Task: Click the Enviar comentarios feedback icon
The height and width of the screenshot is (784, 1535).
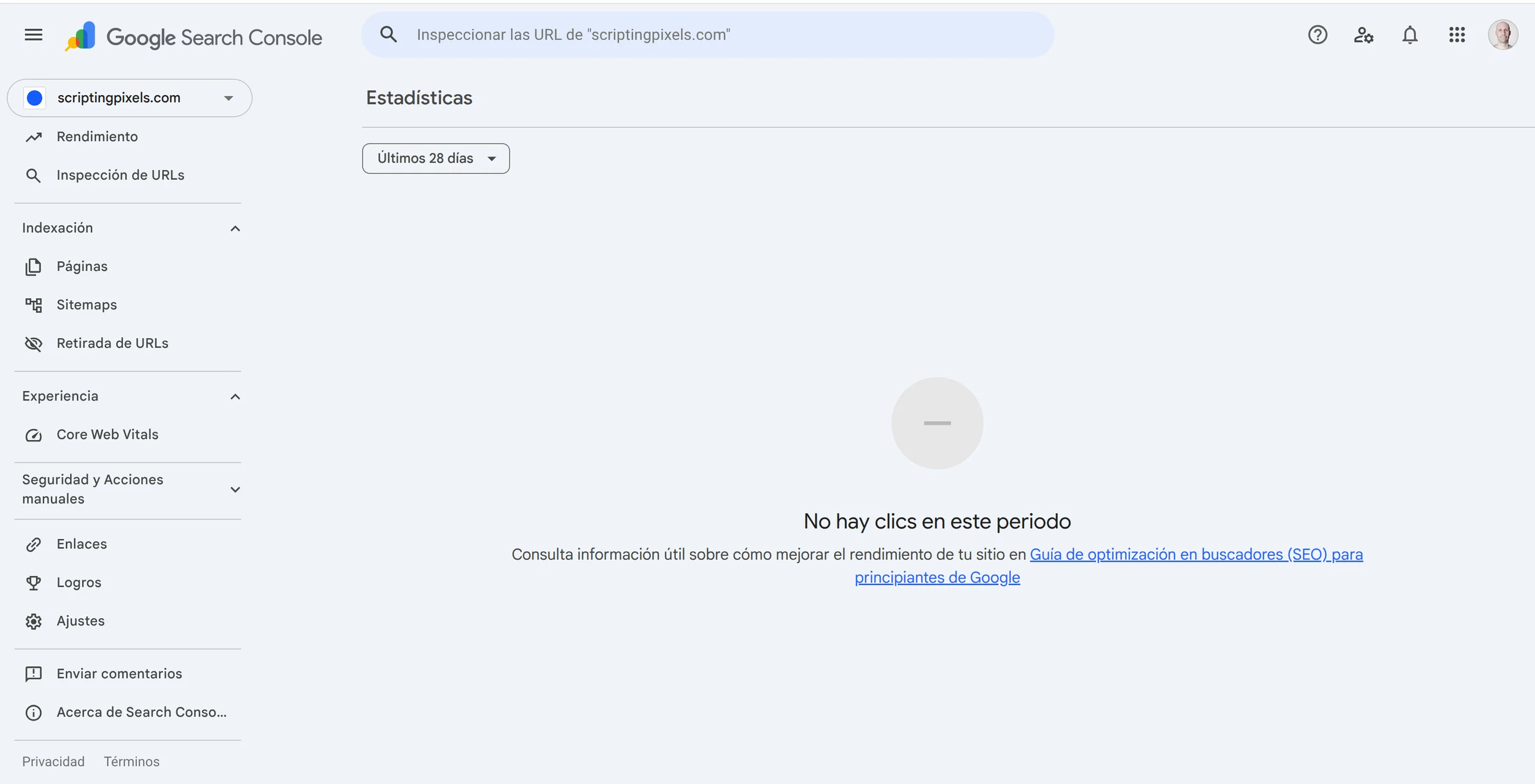Action: [34, 674]
